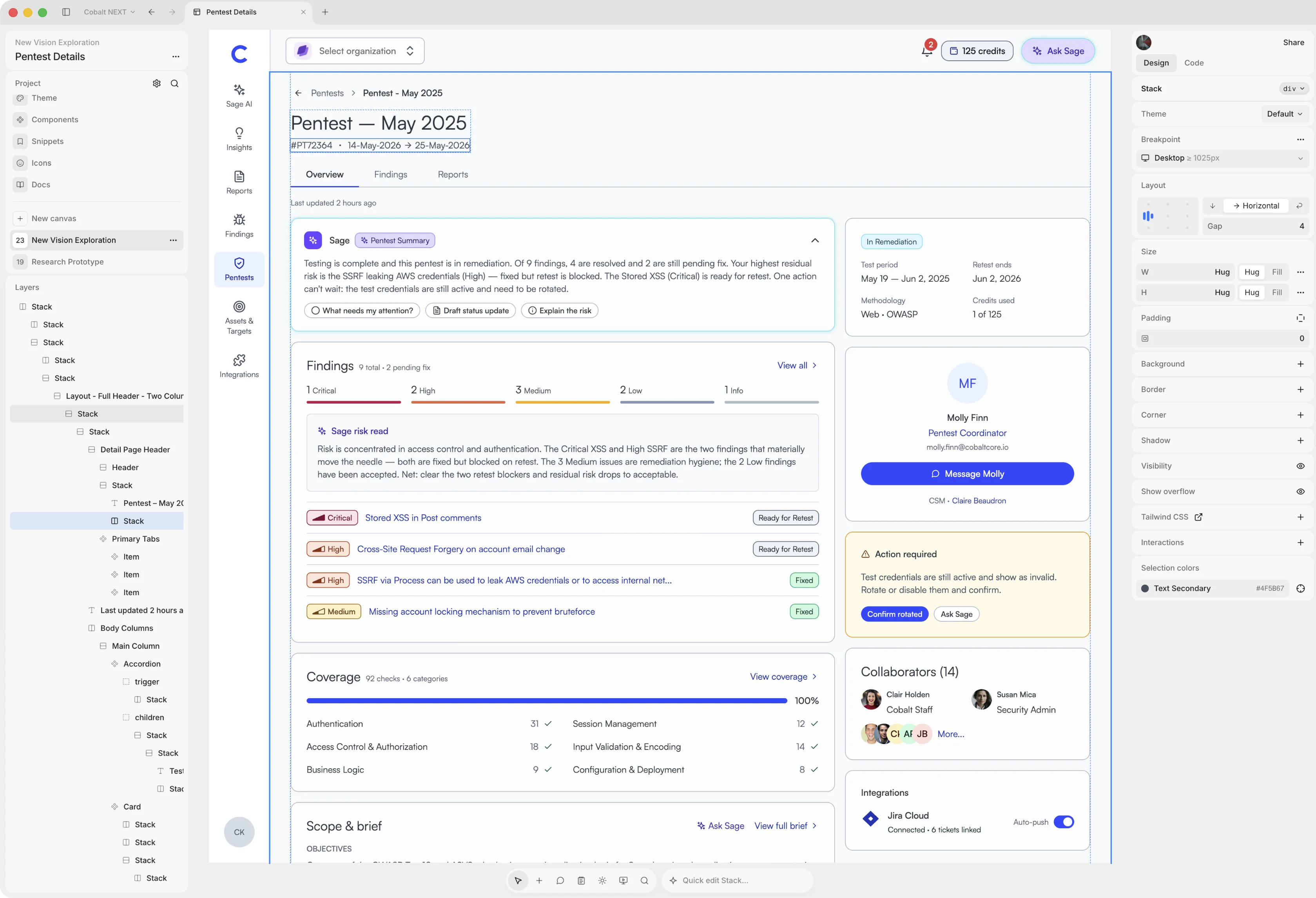Click the View coverage link
This screenshot has width=1316, height=898.
[783, 677]
